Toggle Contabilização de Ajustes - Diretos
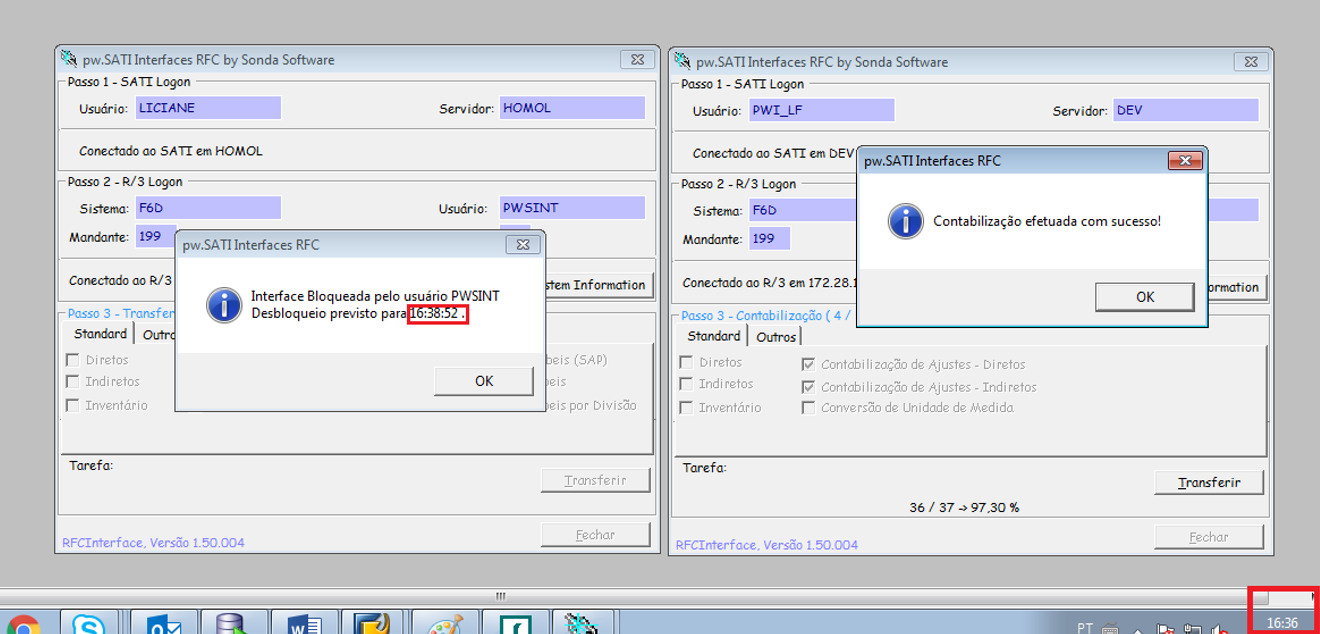The height and width of the screenshot is (634, 1320). click(808, 365)
